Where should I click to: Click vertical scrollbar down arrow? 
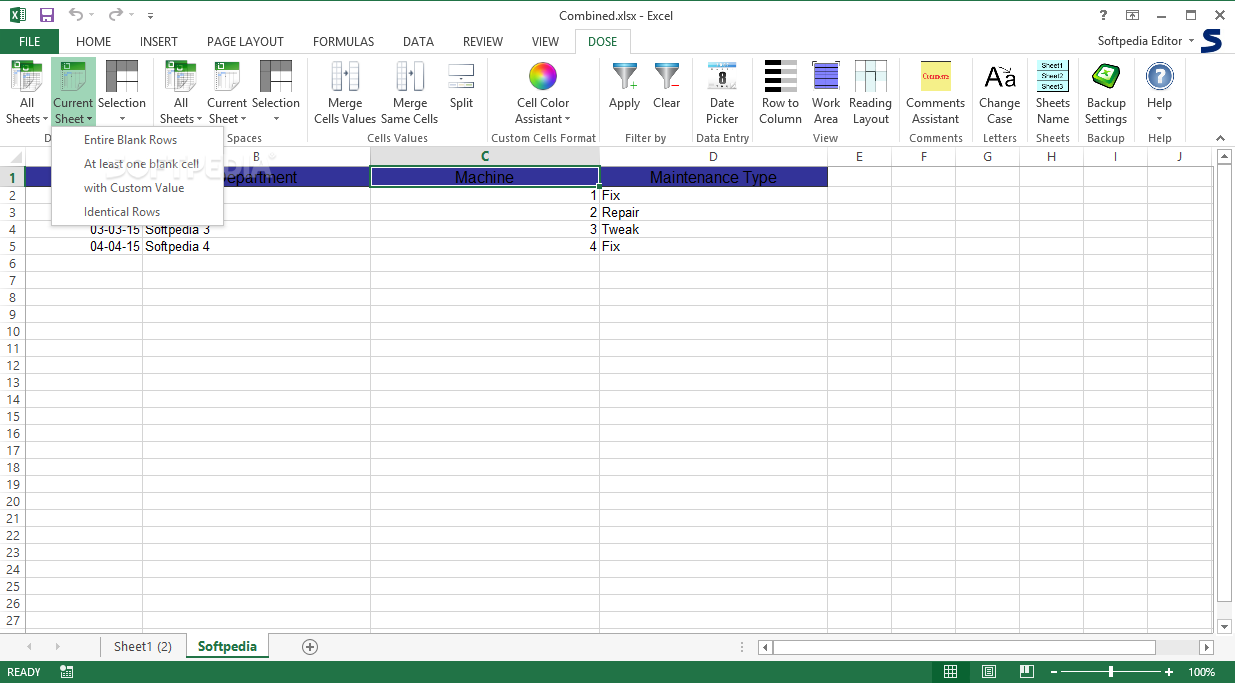tap(1225, 626)
